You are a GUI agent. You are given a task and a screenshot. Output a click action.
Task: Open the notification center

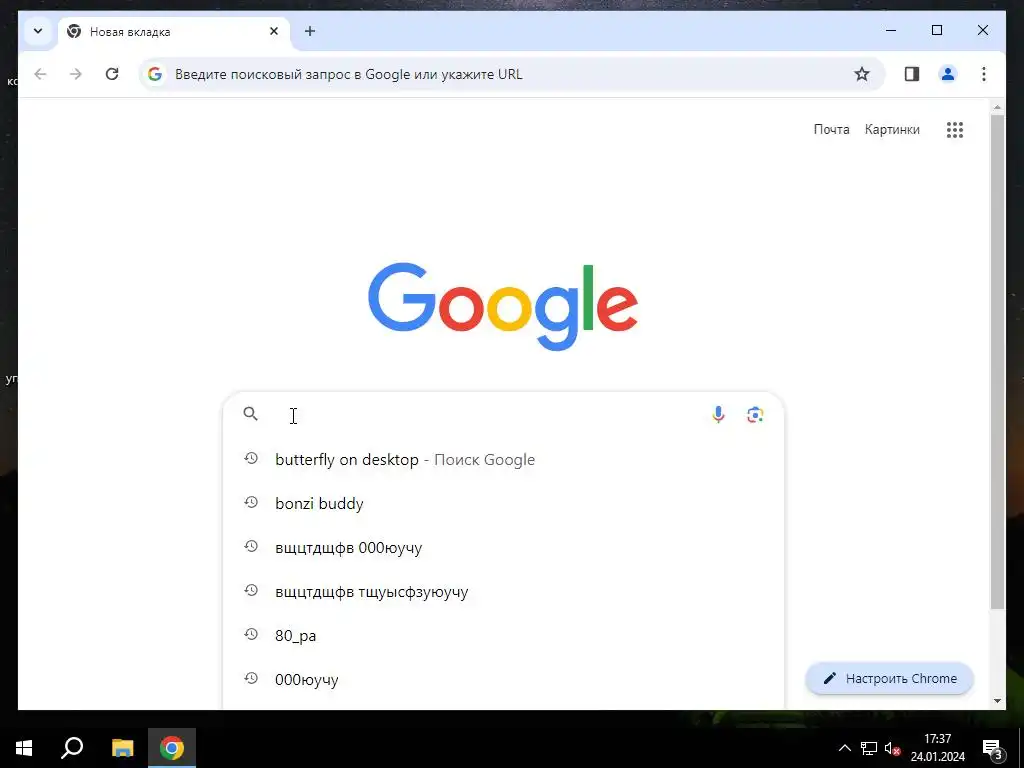993,748
